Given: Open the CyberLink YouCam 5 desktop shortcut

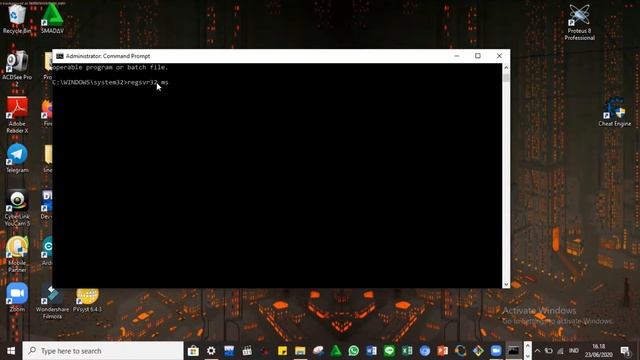Looking at the screenshot, I should [17, 208].
